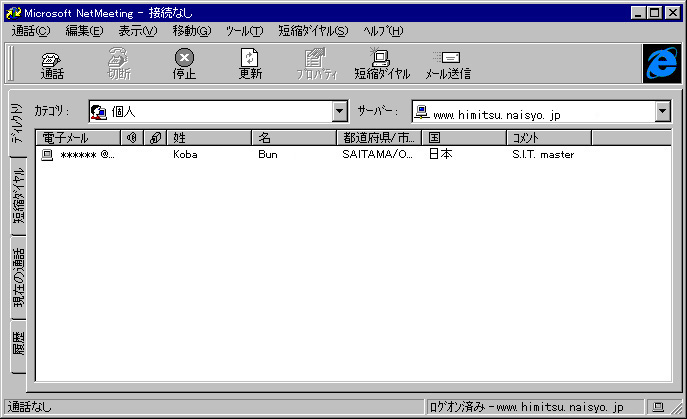
Task: Close the NetMeeting window
Action: (x=673, y=13)
